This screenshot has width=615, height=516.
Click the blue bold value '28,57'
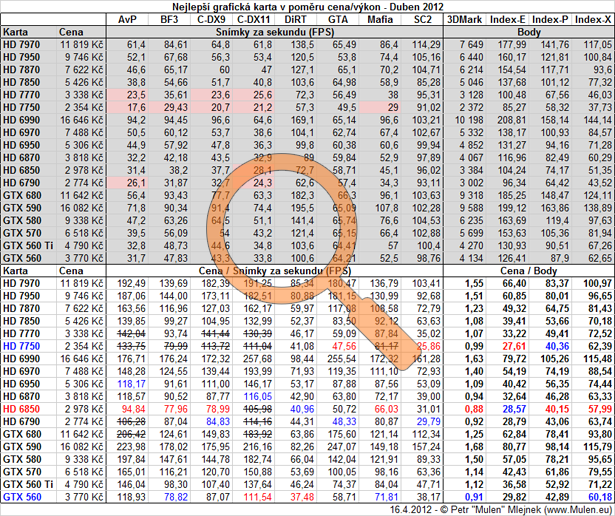tap(514, 409)
